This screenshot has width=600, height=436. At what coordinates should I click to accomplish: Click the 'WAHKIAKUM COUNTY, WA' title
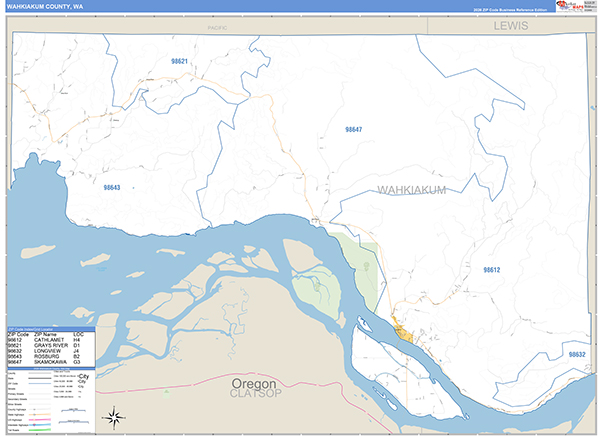click(x=44, y=7)
